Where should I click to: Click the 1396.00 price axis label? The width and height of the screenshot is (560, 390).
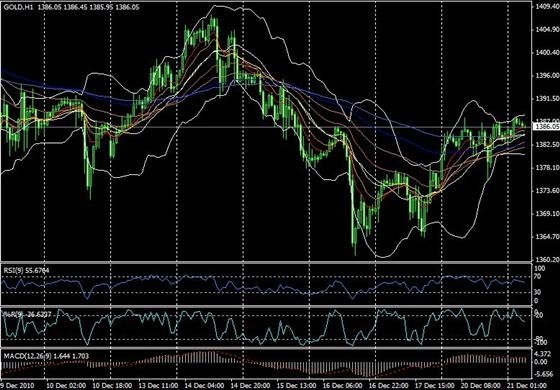click(x=547, y=75)
